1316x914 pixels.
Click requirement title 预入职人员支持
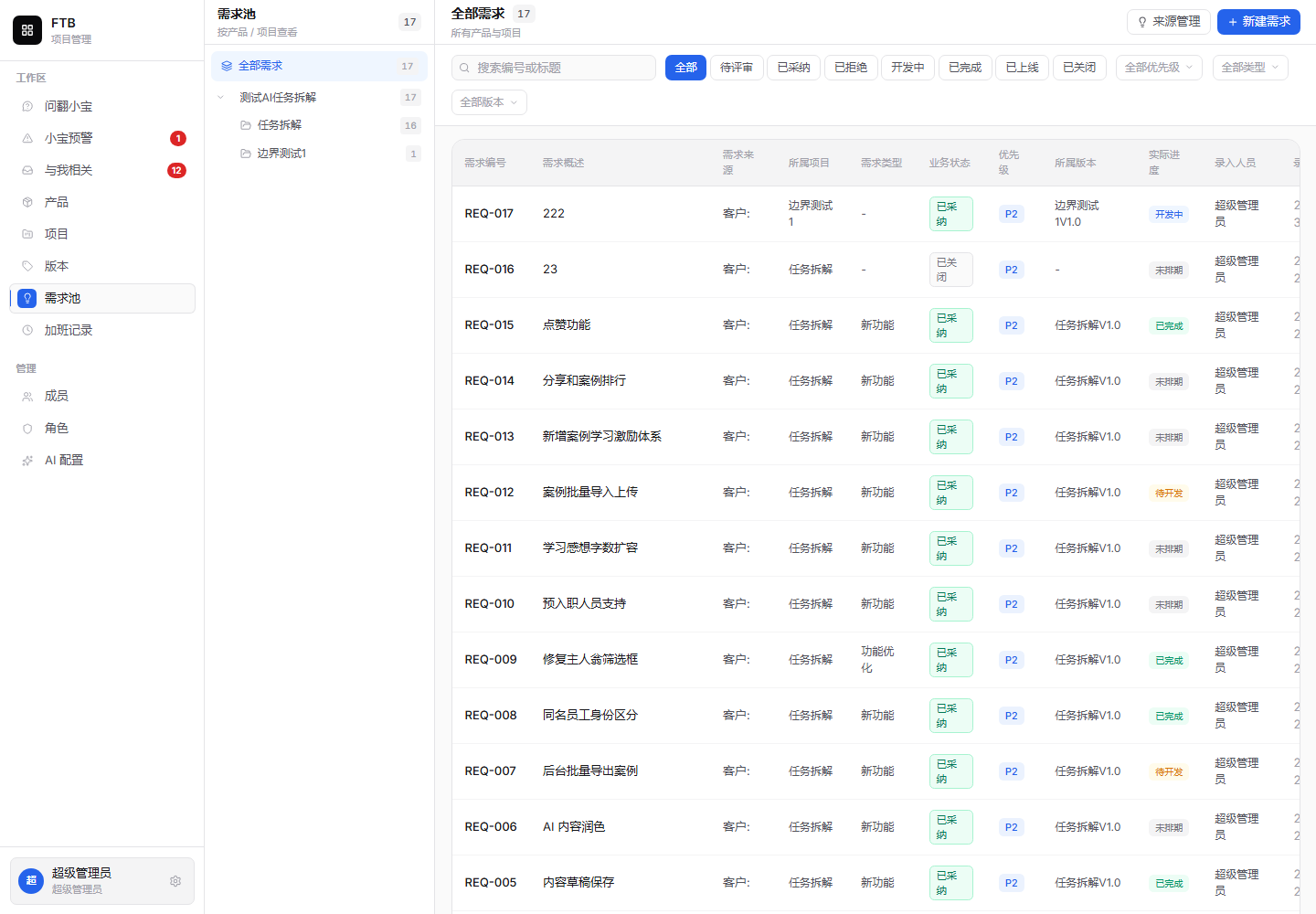pyautogui.click(x=584, y=604)
